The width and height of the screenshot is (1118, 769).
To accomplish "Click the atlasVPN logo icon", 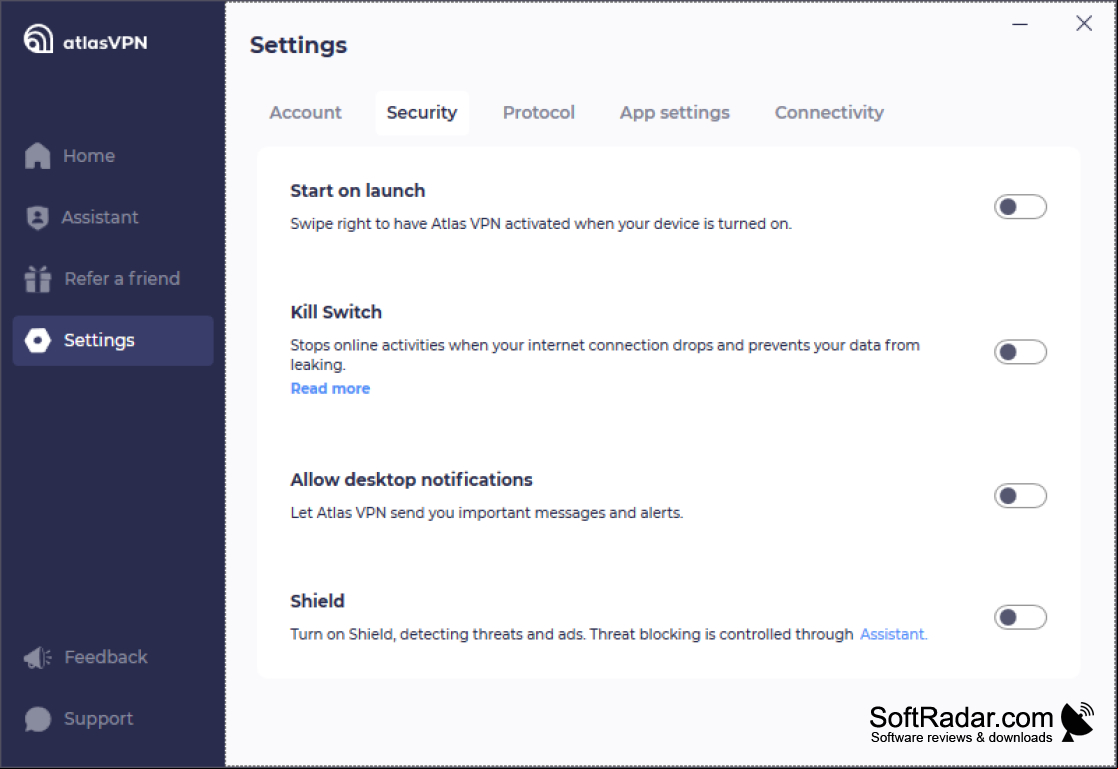I will tap(38, 38).
